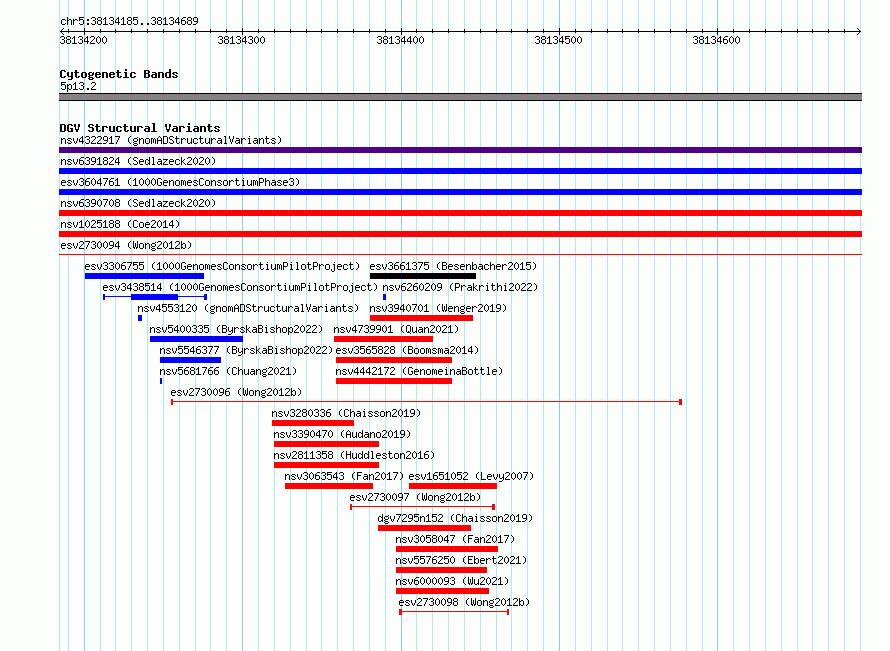Click the Cytogenetic Bands track title
Image resolution: width=890 pixels, height=651 pixels.
(119, 74)
